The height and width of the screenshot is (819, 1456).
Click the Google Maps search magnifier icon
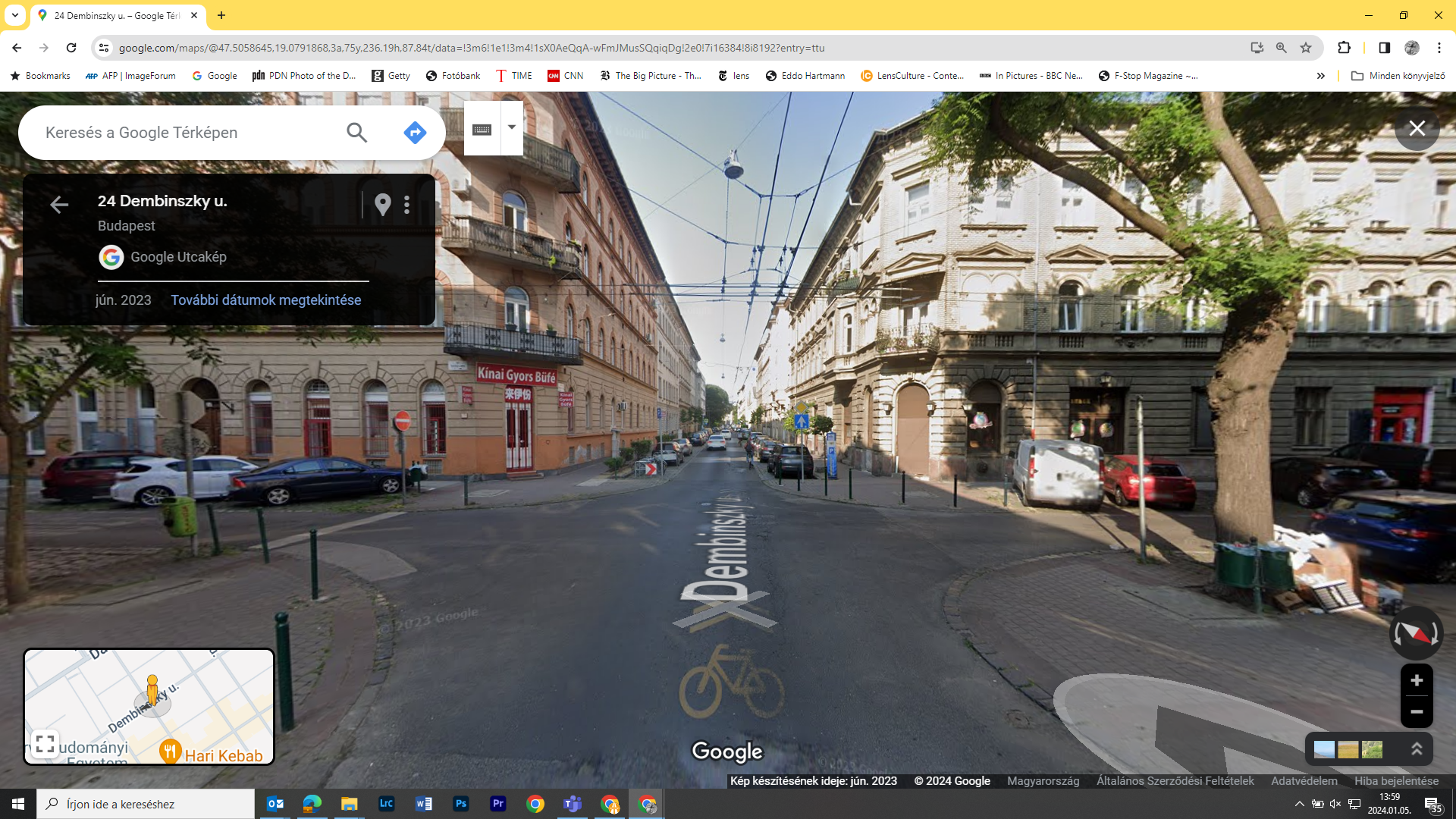356,133
